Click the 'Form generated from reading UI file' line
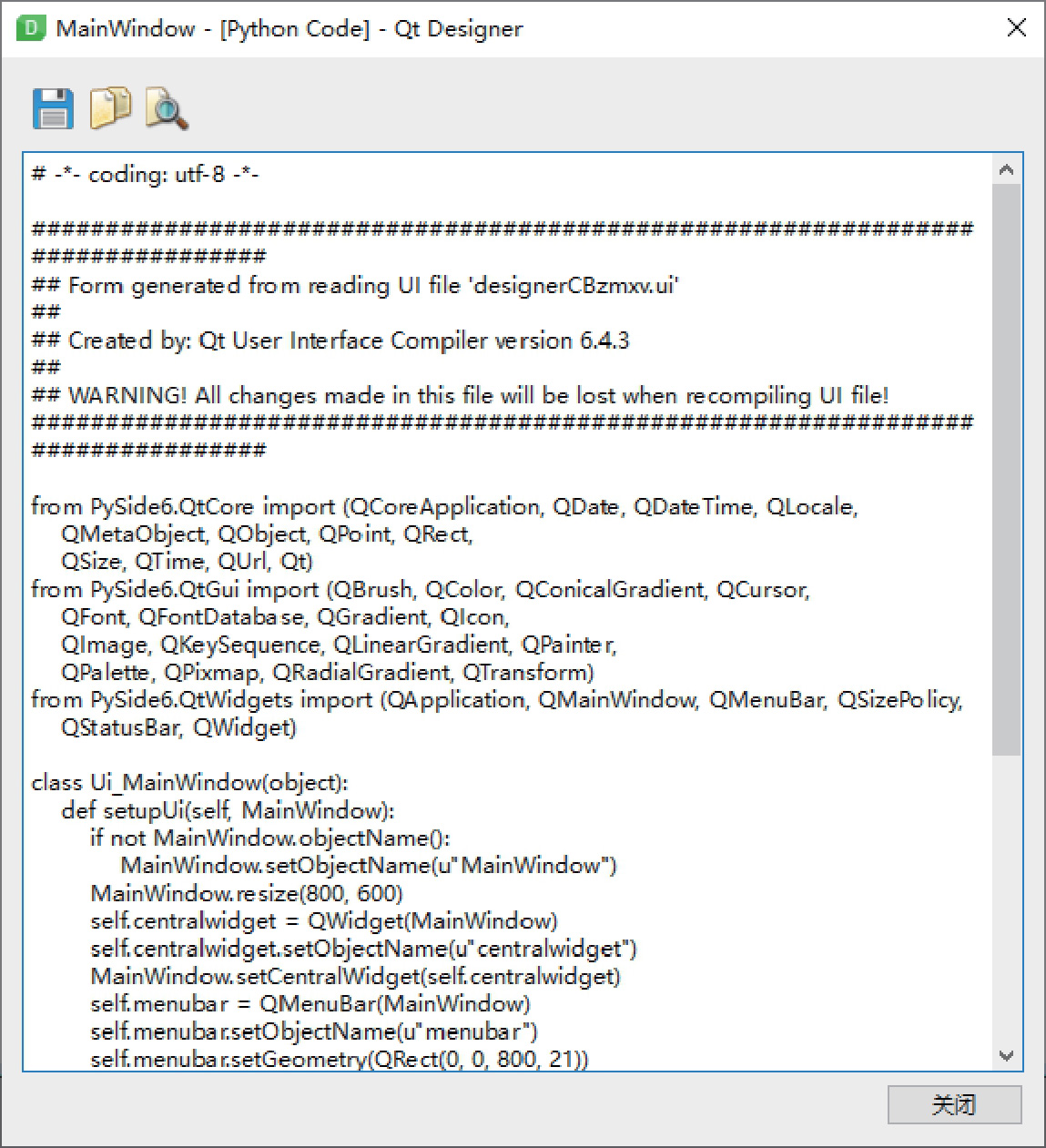1046x1148 pixels. click(x=356, y=285)
